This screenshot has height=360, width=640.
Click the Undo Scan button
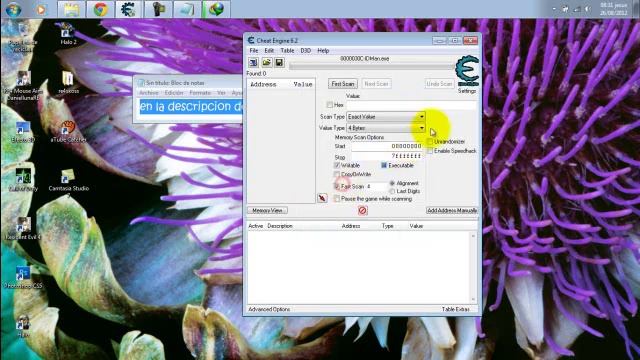439,84
